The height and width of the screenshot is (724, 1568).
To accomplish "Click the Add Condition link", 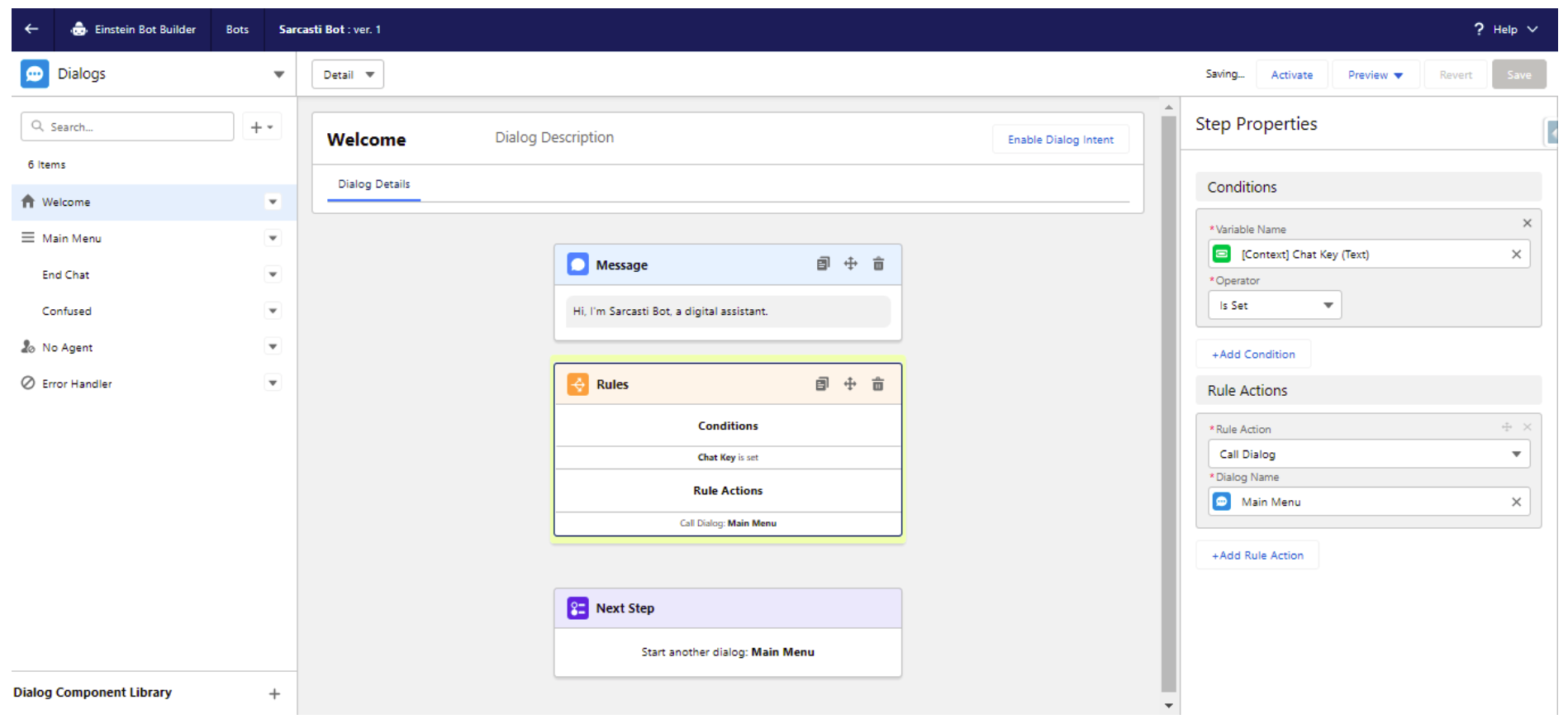I will tap(1253, 355).
